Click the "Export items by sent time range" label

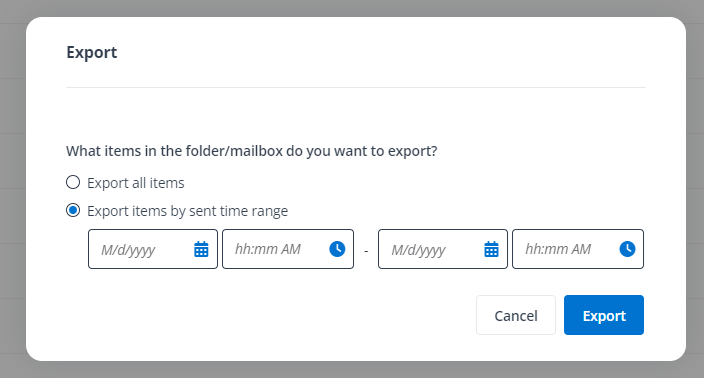pos(187,211)
